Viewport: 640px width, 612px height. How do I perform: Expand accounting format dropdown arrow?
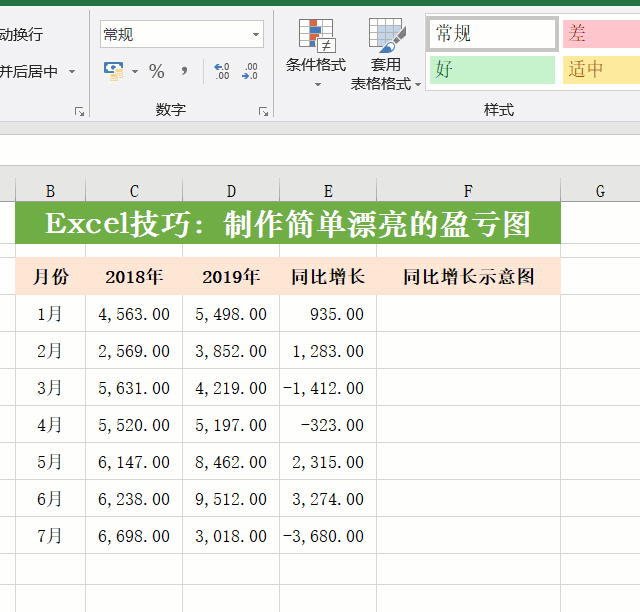click(135, 71)
